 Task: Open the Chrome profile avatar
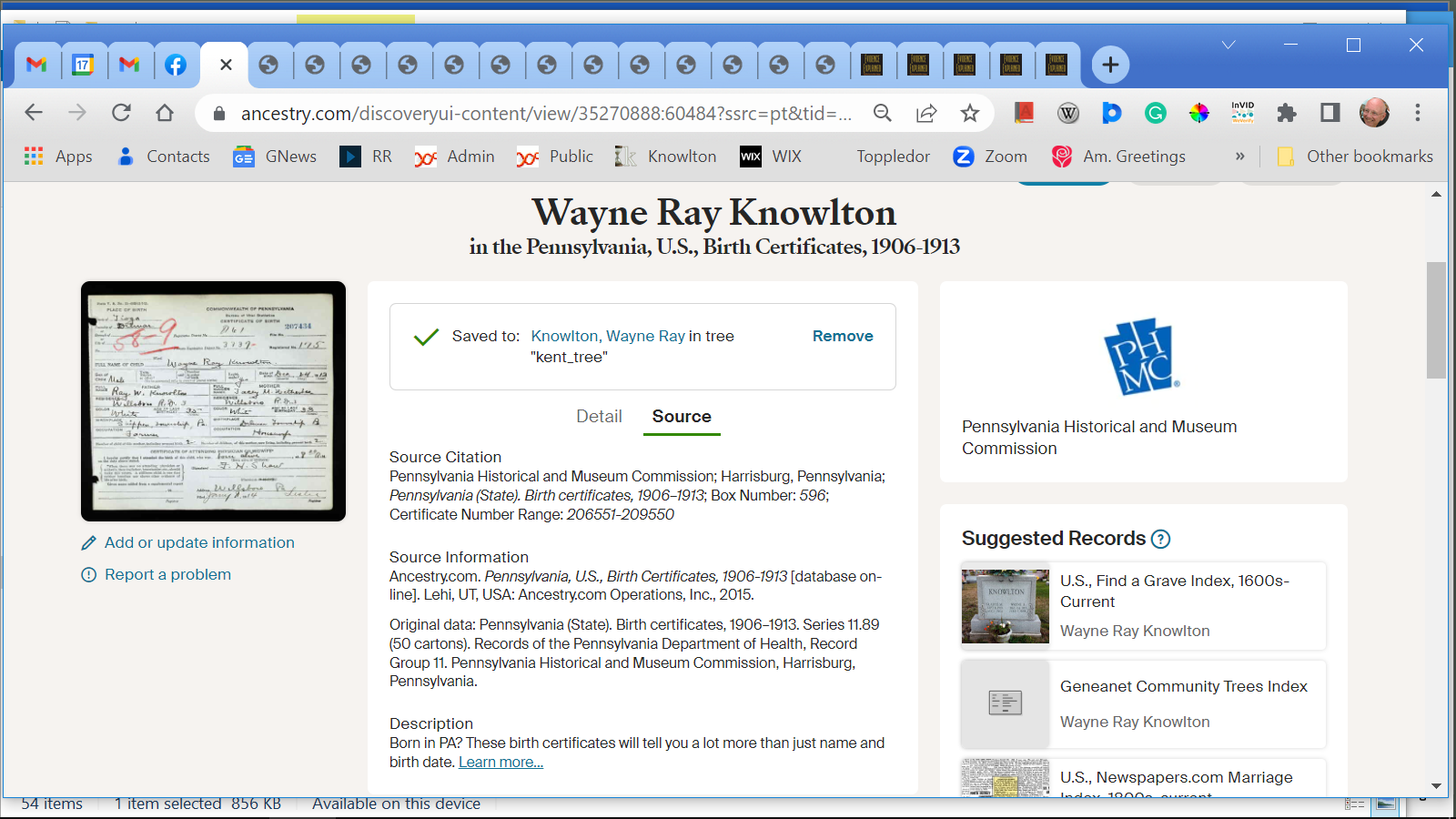[x=1374, y=113]
